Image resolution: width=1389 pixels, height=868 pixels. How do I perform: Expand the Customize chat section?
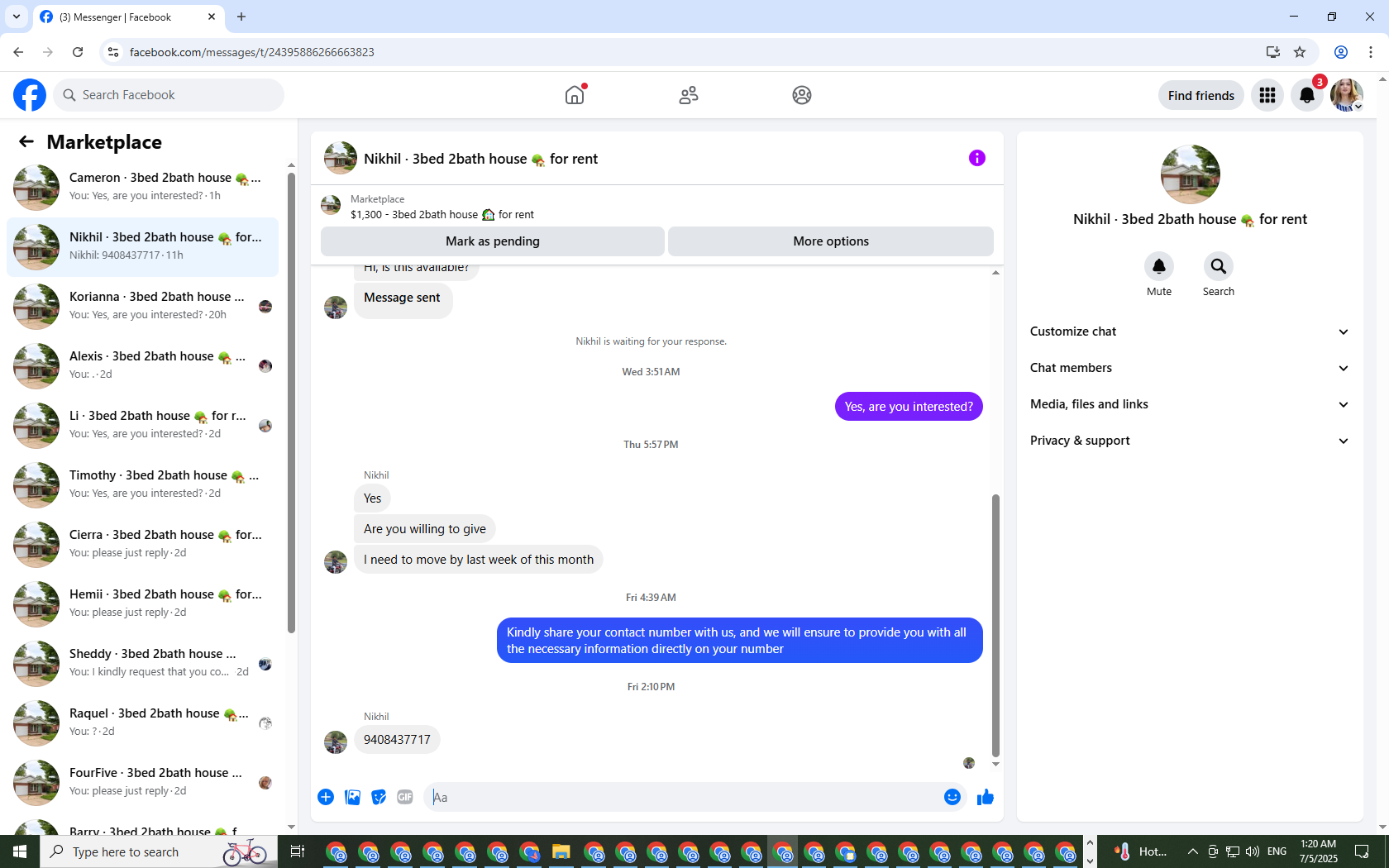pyautogui.click(x=1190, y=331)
